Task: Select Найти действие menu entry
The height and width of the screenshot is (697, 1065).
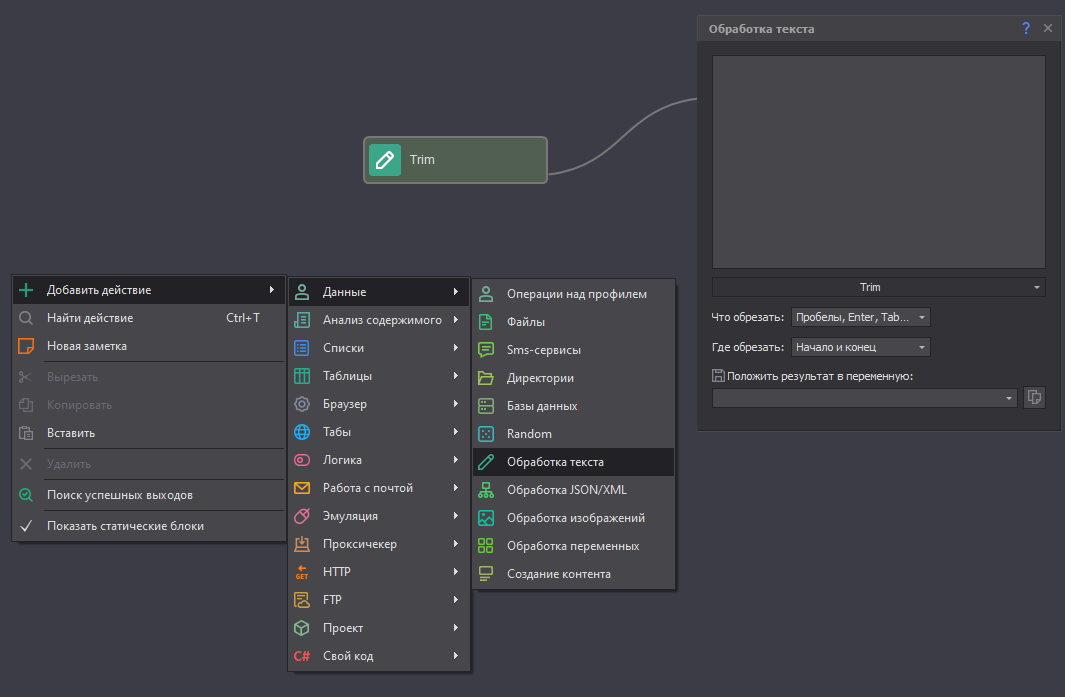Action: [x=149, y=318]
